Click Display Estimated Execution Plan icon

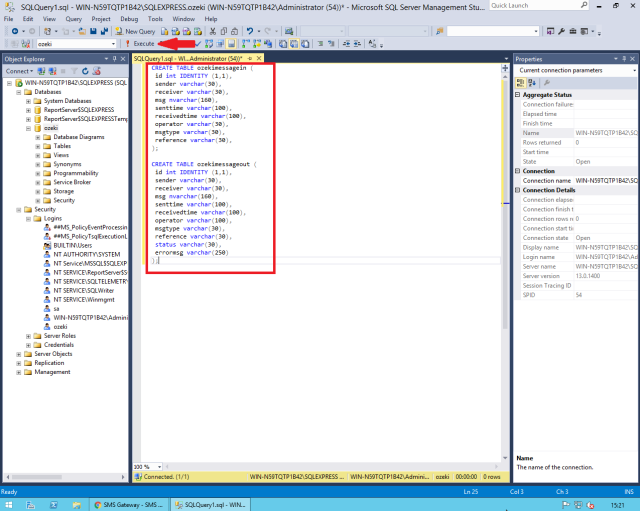point(209,44)
